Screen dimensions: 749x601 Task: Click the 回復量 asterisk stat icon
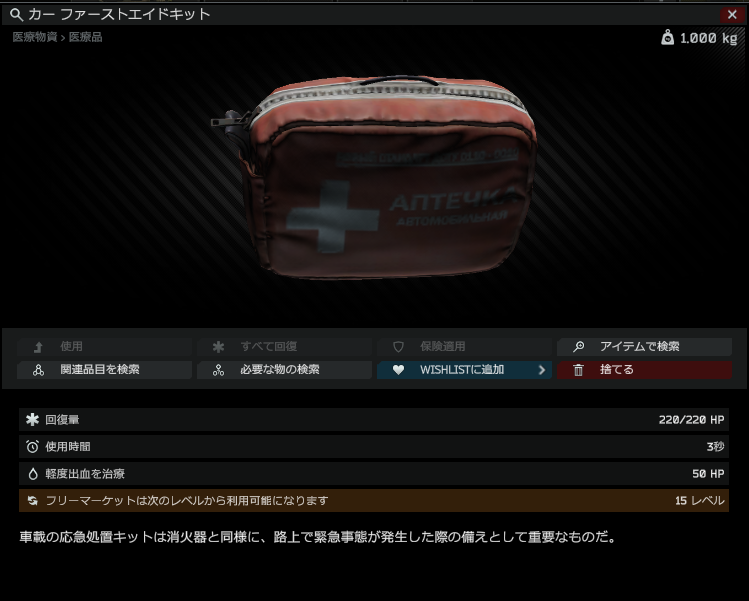(32, 420)
